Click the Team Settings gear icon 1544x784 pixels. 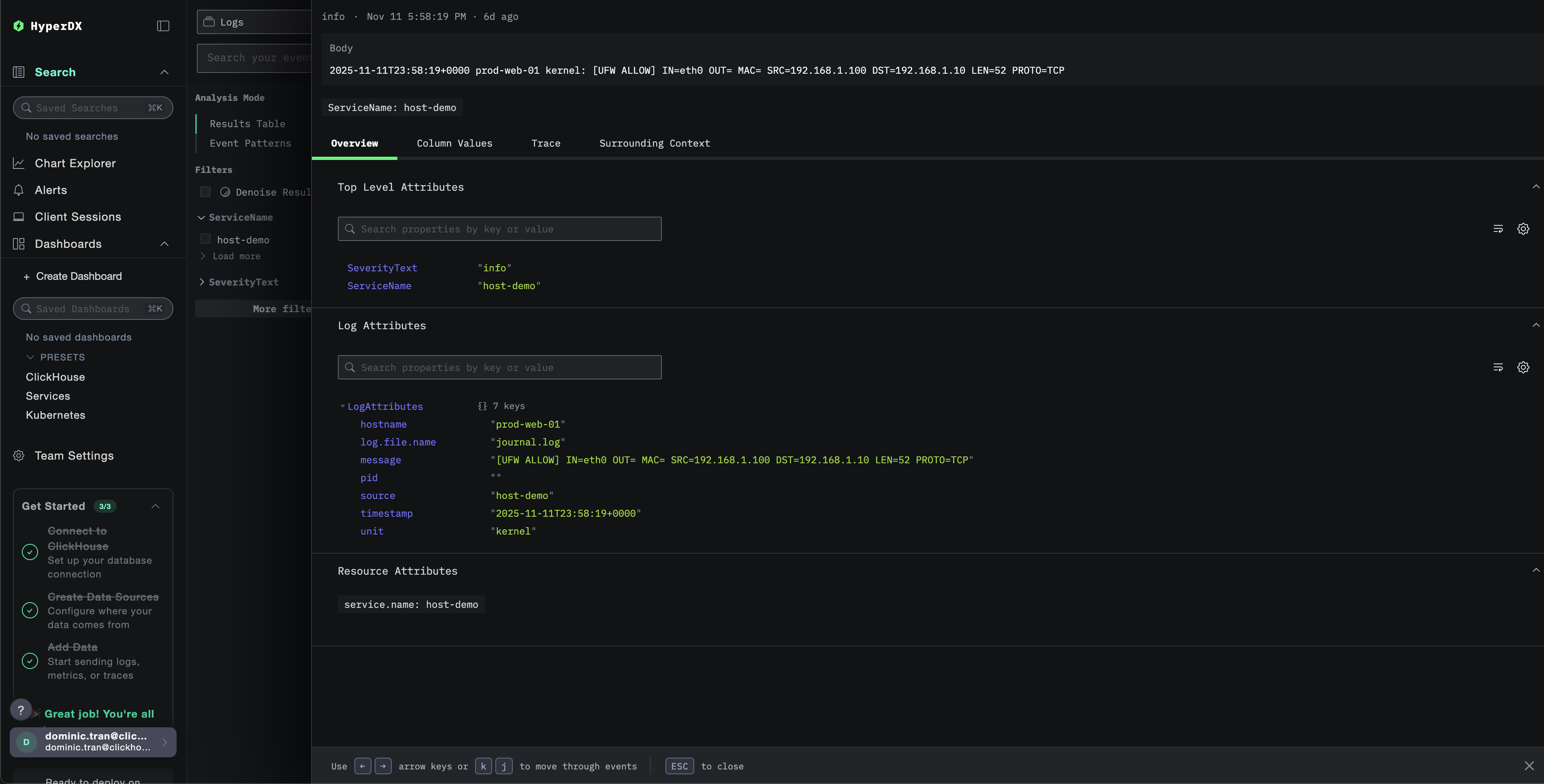(19, 456)
